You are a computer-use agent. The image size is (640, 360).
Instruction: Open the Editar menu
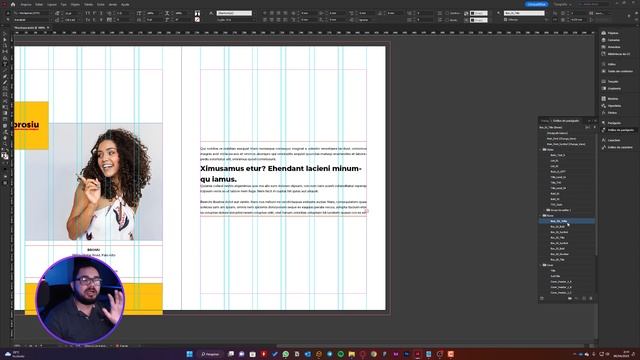point(39,4)
